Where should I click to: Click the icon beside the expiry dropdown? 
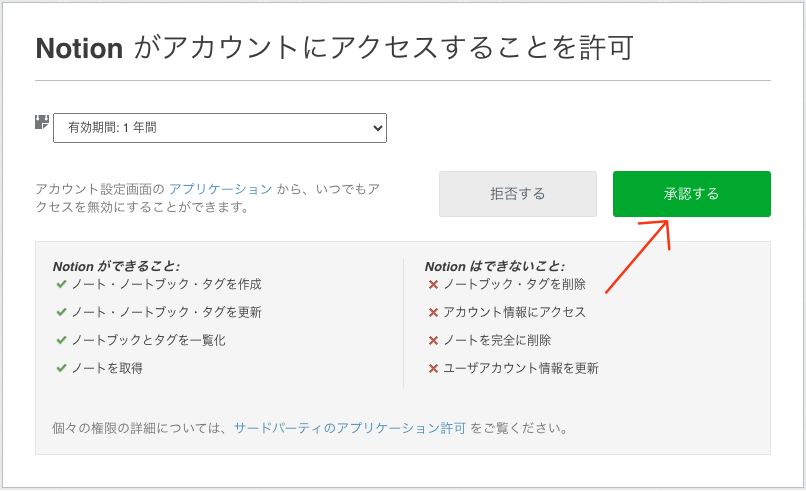click(42, 122)
